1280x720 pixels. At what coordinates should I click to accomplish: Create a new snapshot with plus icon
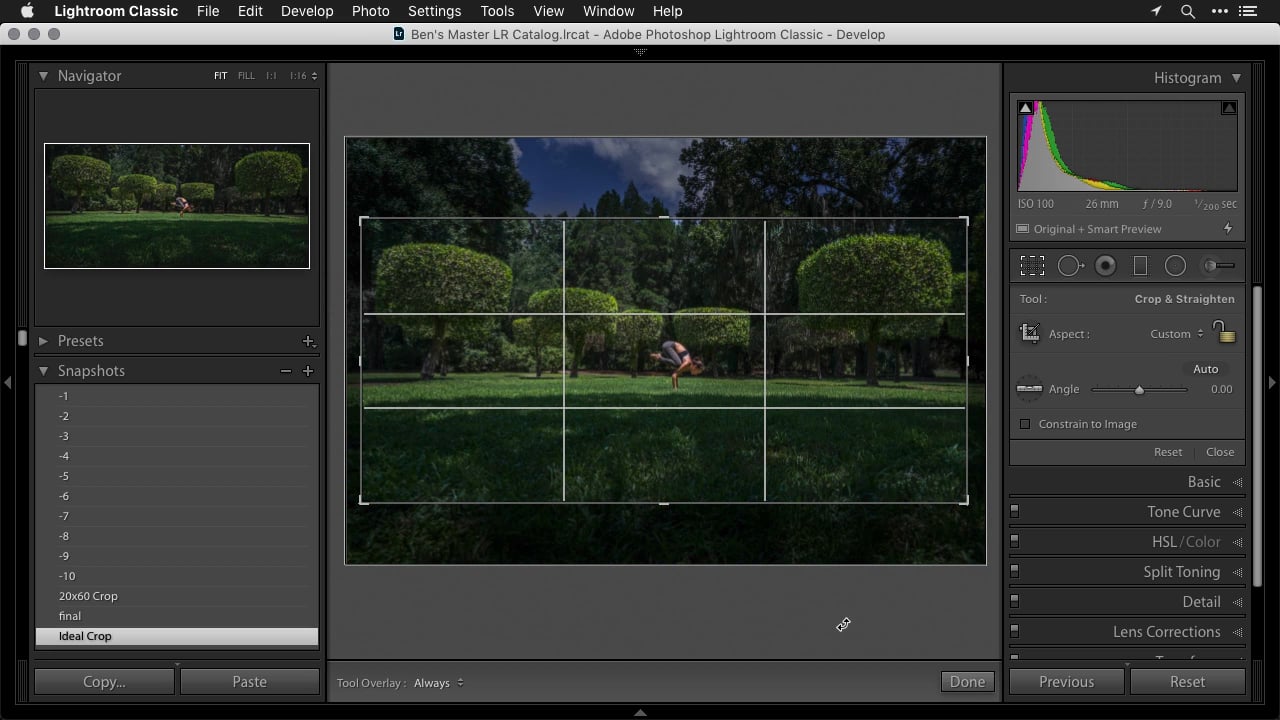pyautogui.click(x=308, y=371)
